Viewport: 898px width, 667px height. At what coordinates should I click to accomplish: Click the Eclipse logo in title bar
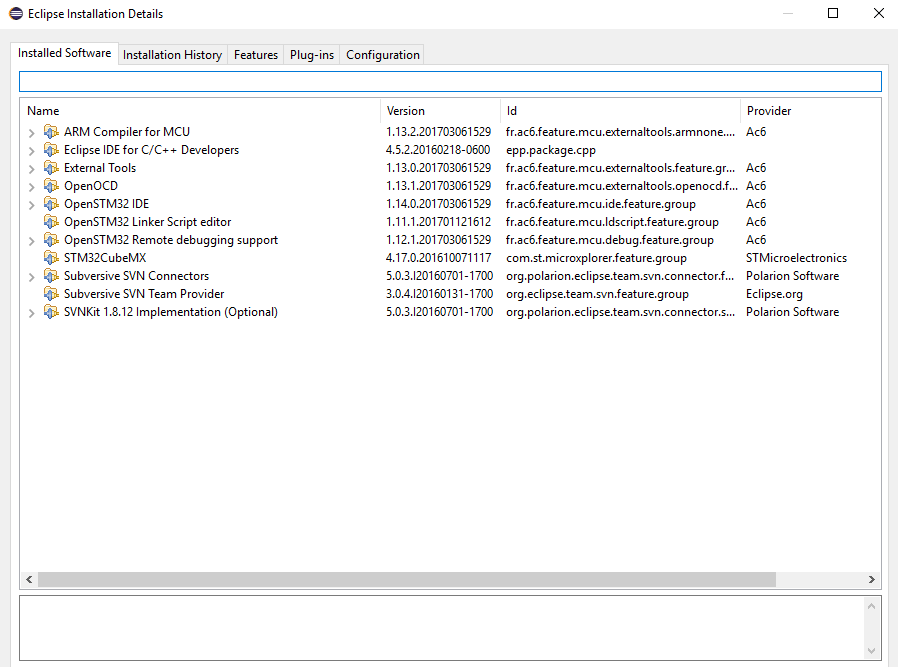coord(15,14)
